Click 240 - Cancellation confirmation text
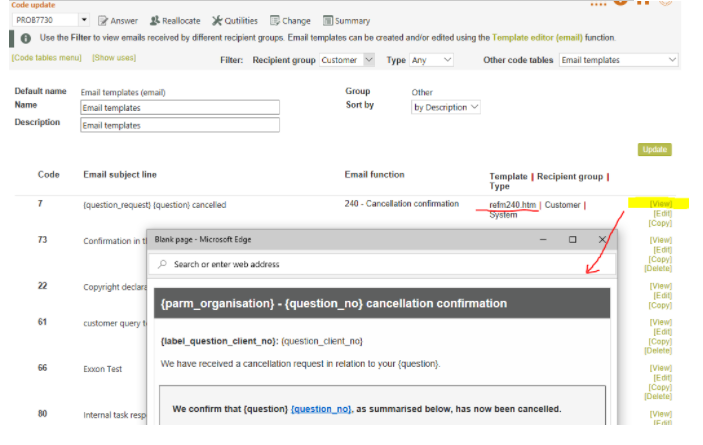Image resolution: width=703 pixels, height=445 pixels. click(x=402, y=204)
